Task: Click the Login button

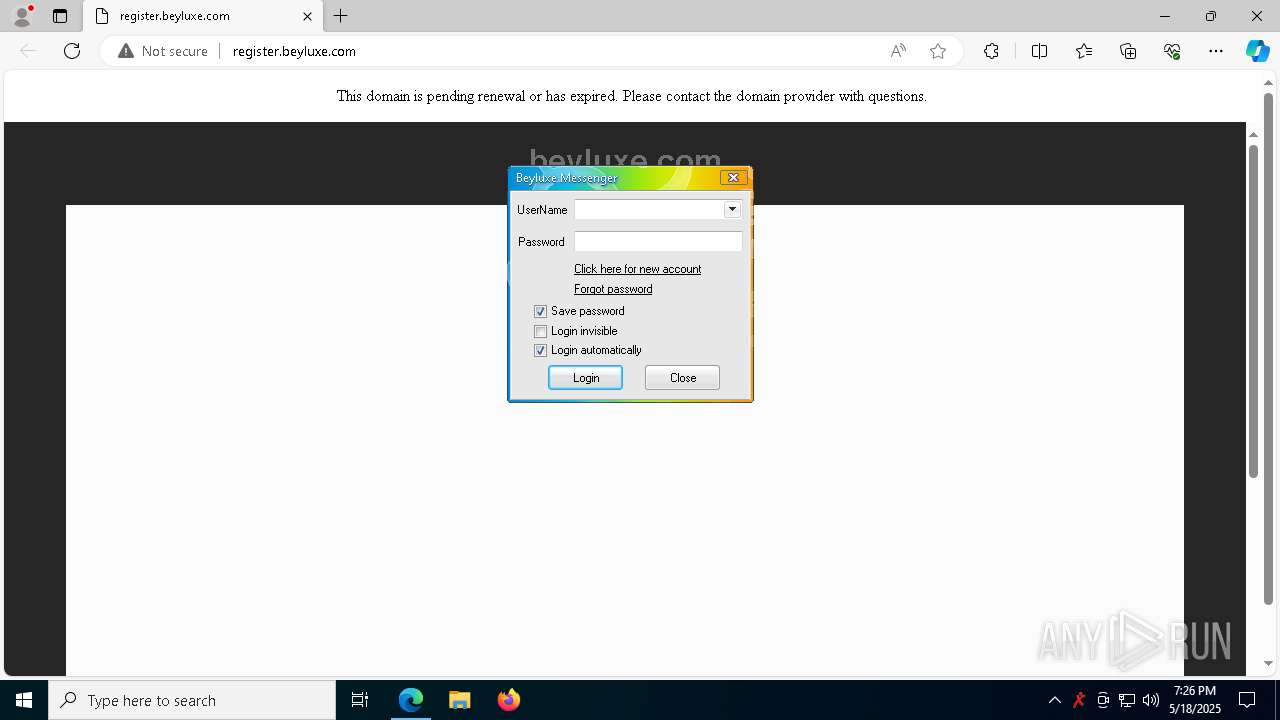Action: click(x=586, y=377)
